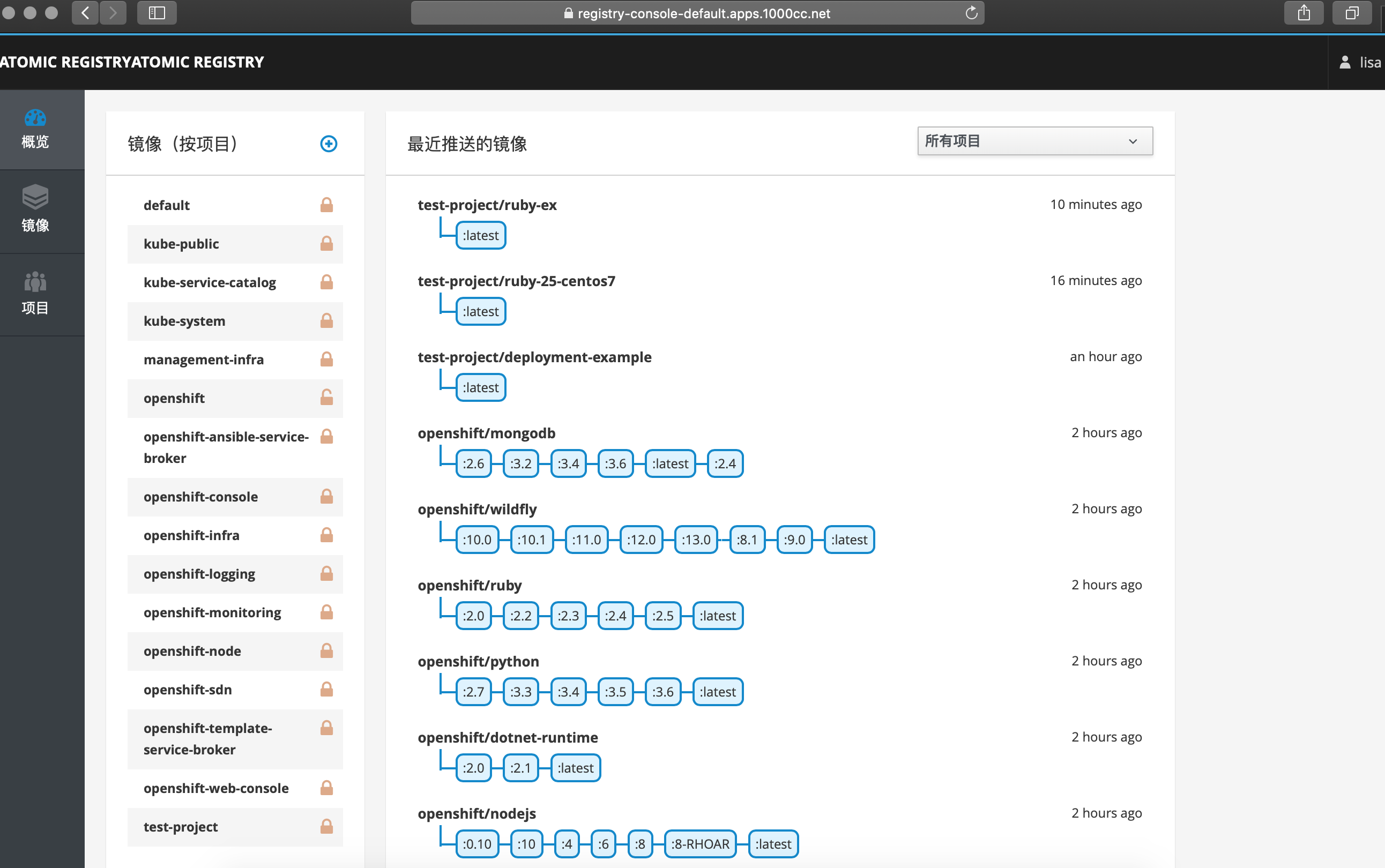
Task: Select the :2.1 tag of dotnet-runtime
Action: coord(521,767)
